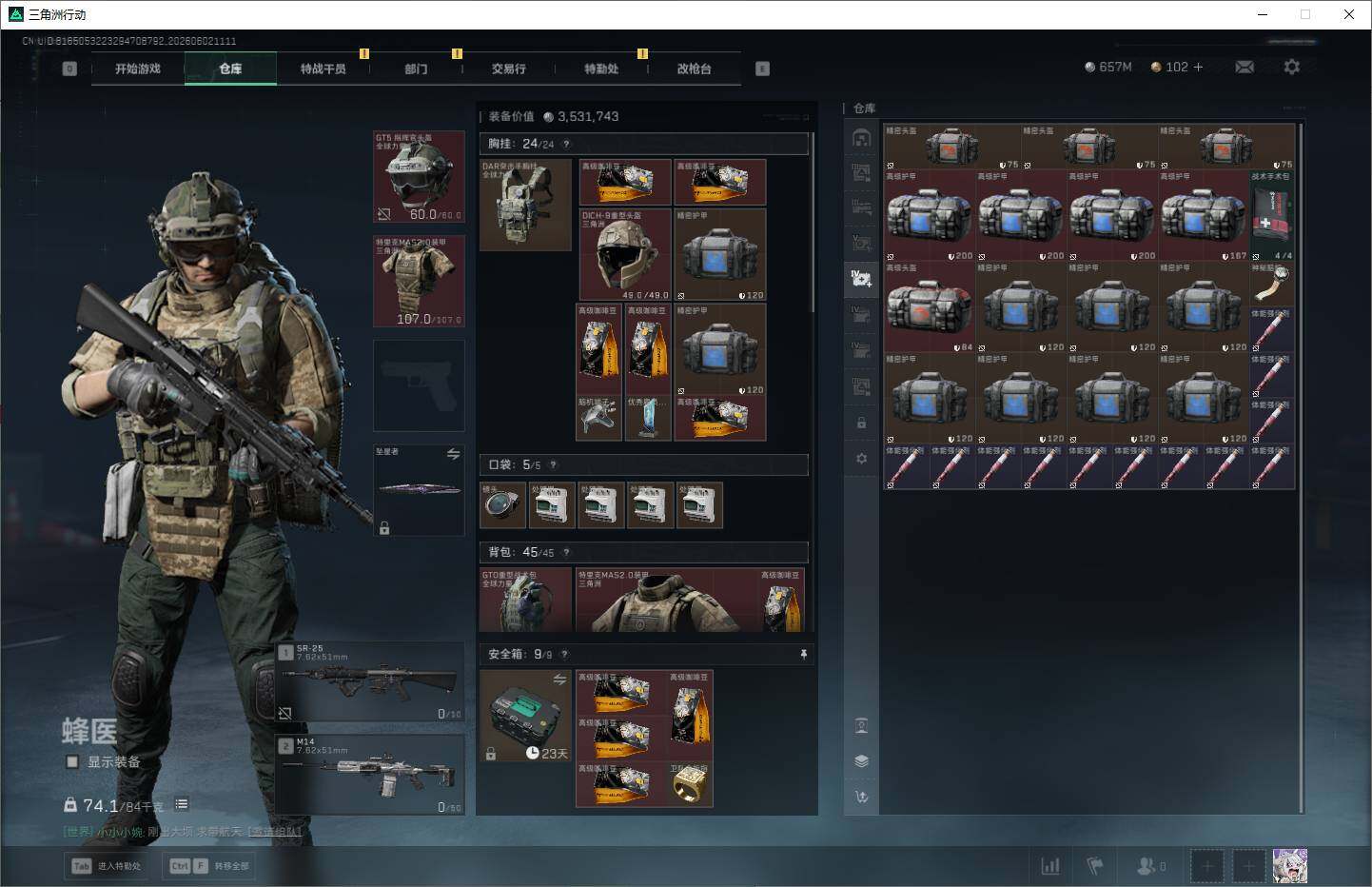This screenshot has height=887, width=1372.
Task: Click the help icon beside 口袋 5/5
Action: pos(553,464)
